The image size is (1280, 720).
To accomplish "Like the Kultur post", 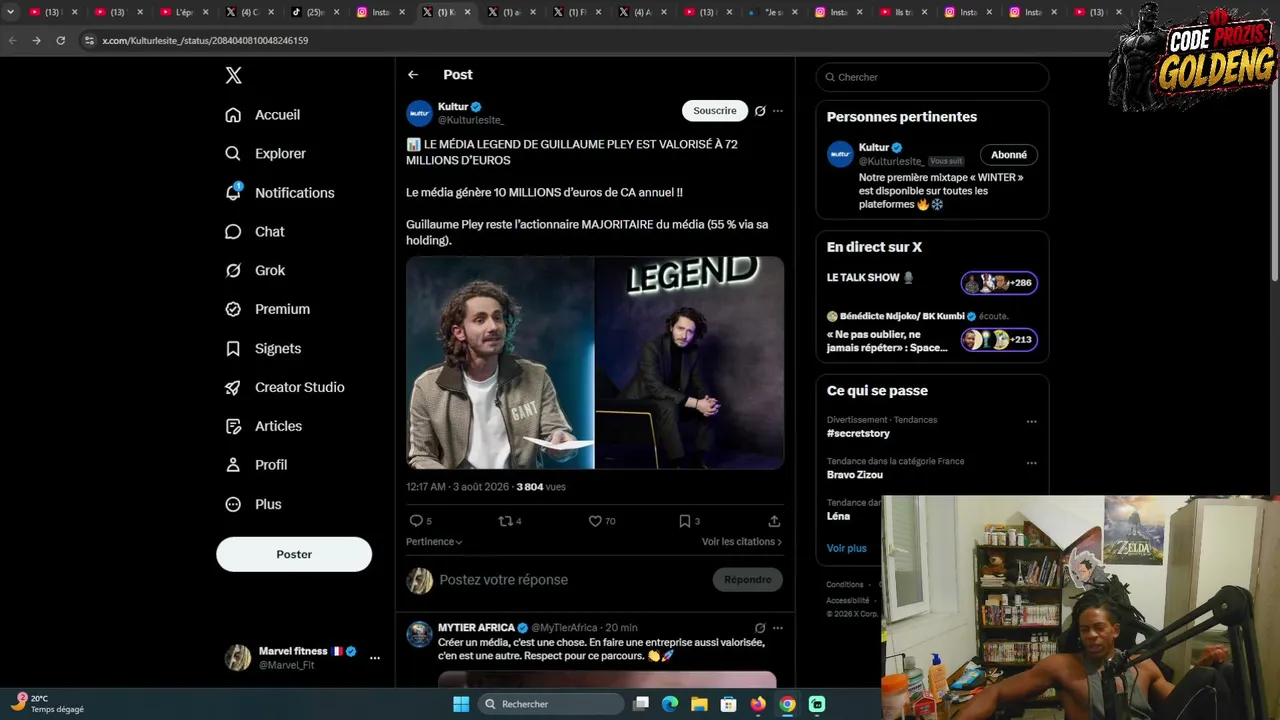I will pyautogui.click(x=595, y=521).
